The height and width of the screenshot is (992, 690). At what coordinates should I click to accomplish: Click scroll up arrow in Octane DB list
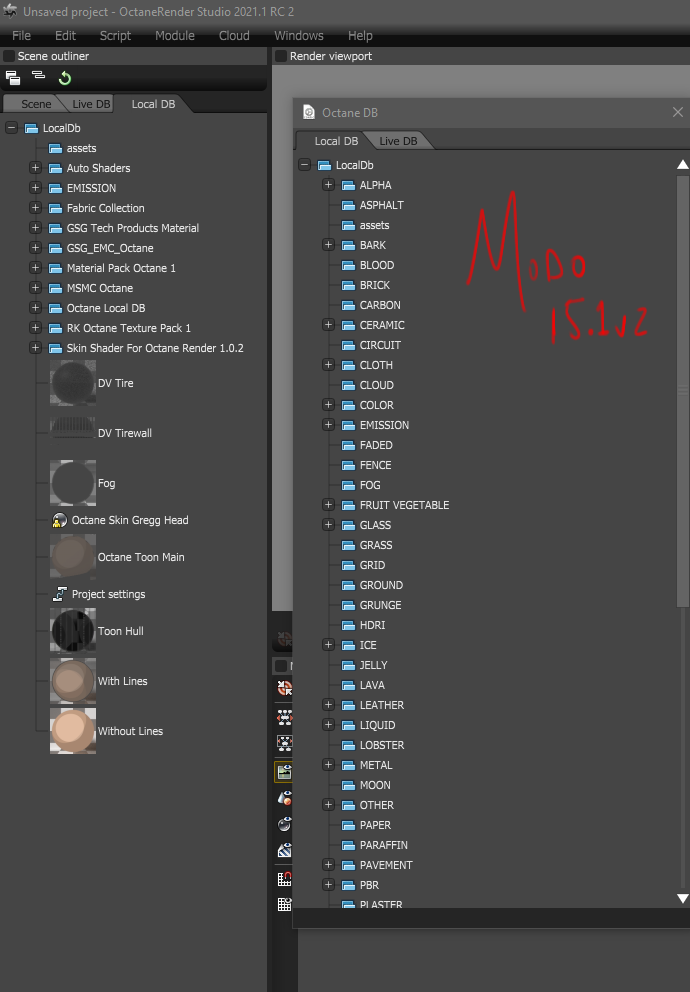(682, 164)
